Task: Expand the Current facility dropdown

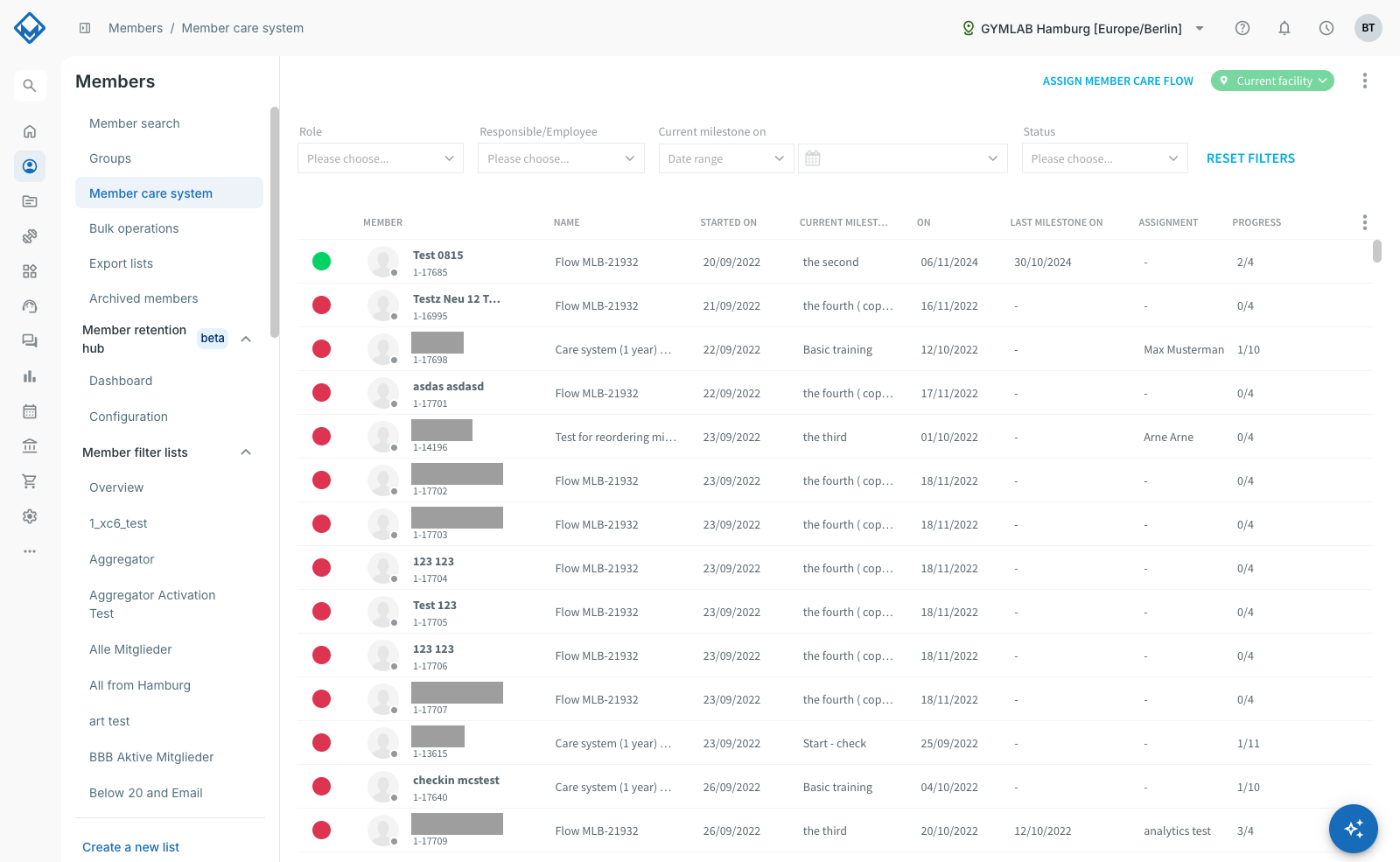Action: point(1272,81)
